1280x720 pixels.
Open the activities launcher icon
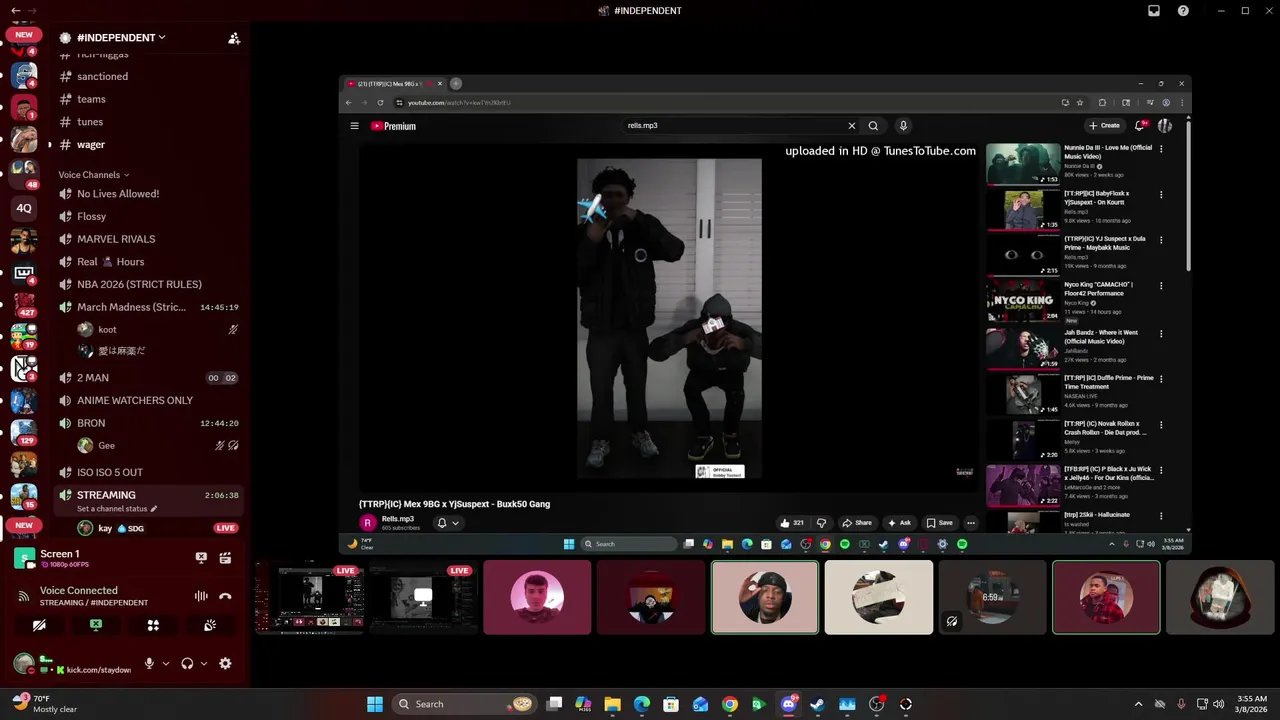(x=153, y=625)
